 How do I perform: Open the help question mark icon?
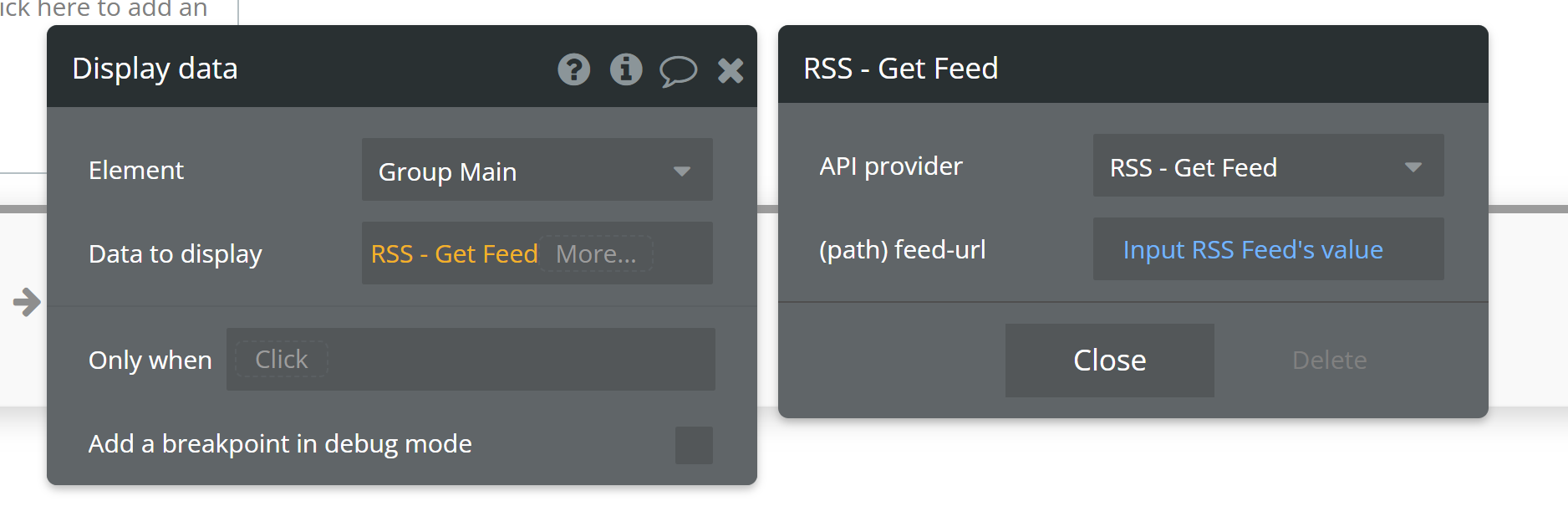coord(573,69)
